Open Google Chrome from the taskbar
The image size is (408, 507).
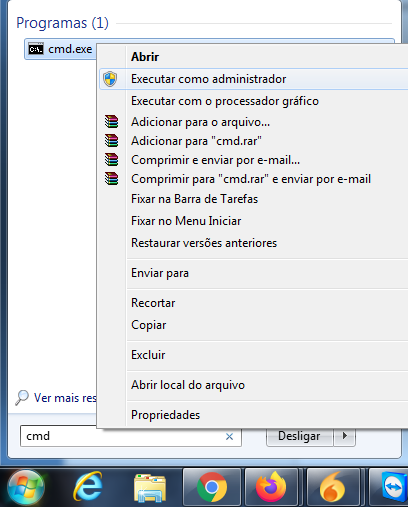click(x=212, y=487)
